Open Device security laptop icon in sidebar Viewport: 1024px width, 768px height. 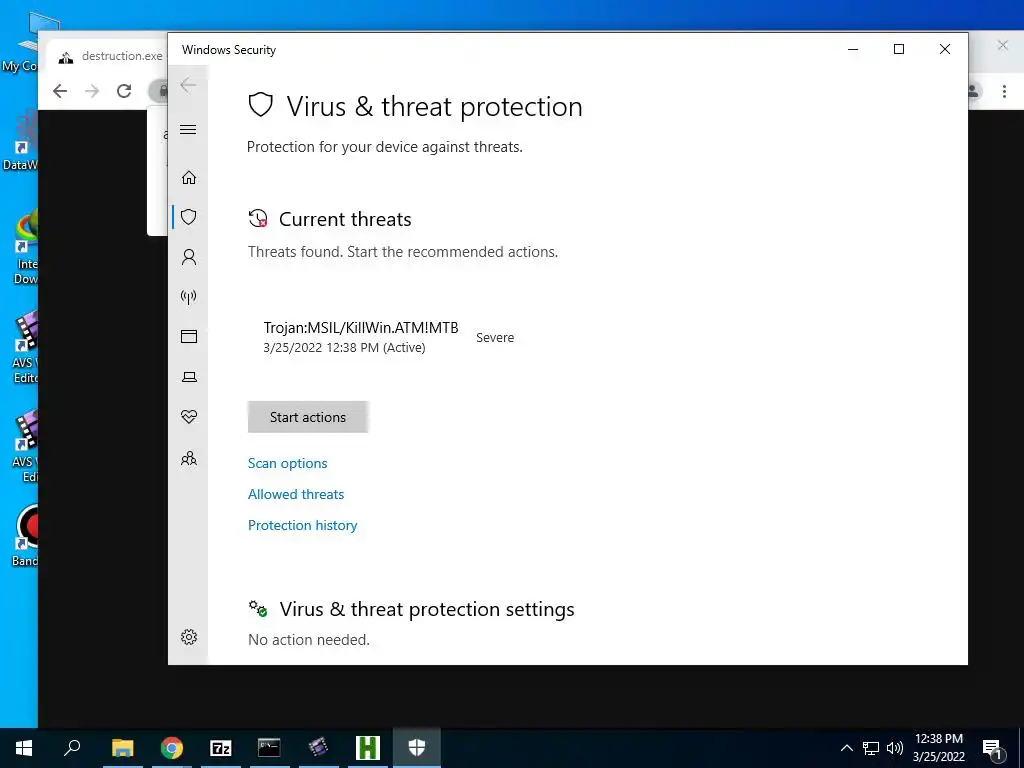pos(189,377)
